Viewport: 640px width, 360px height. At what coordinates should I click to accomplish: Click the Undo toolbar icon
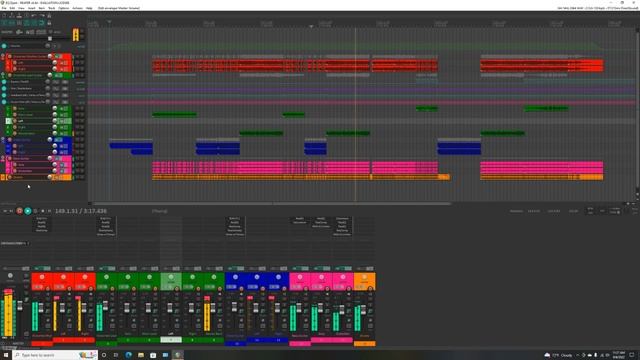tap(34, 16)
